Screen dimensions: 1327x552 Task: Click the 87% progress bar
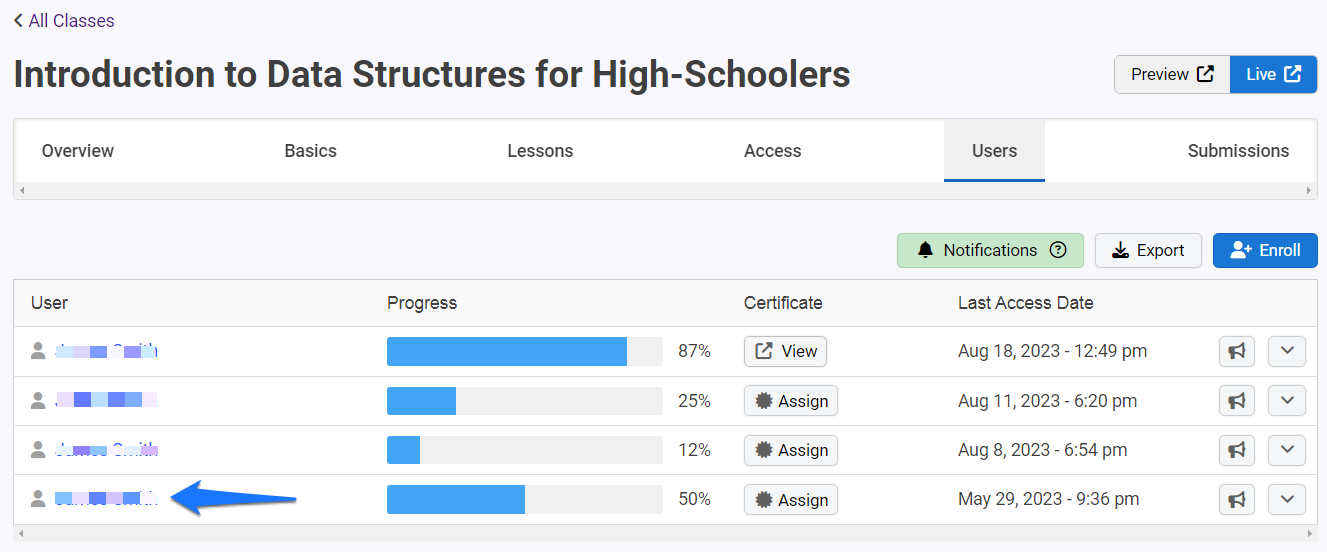pos(525,351)
